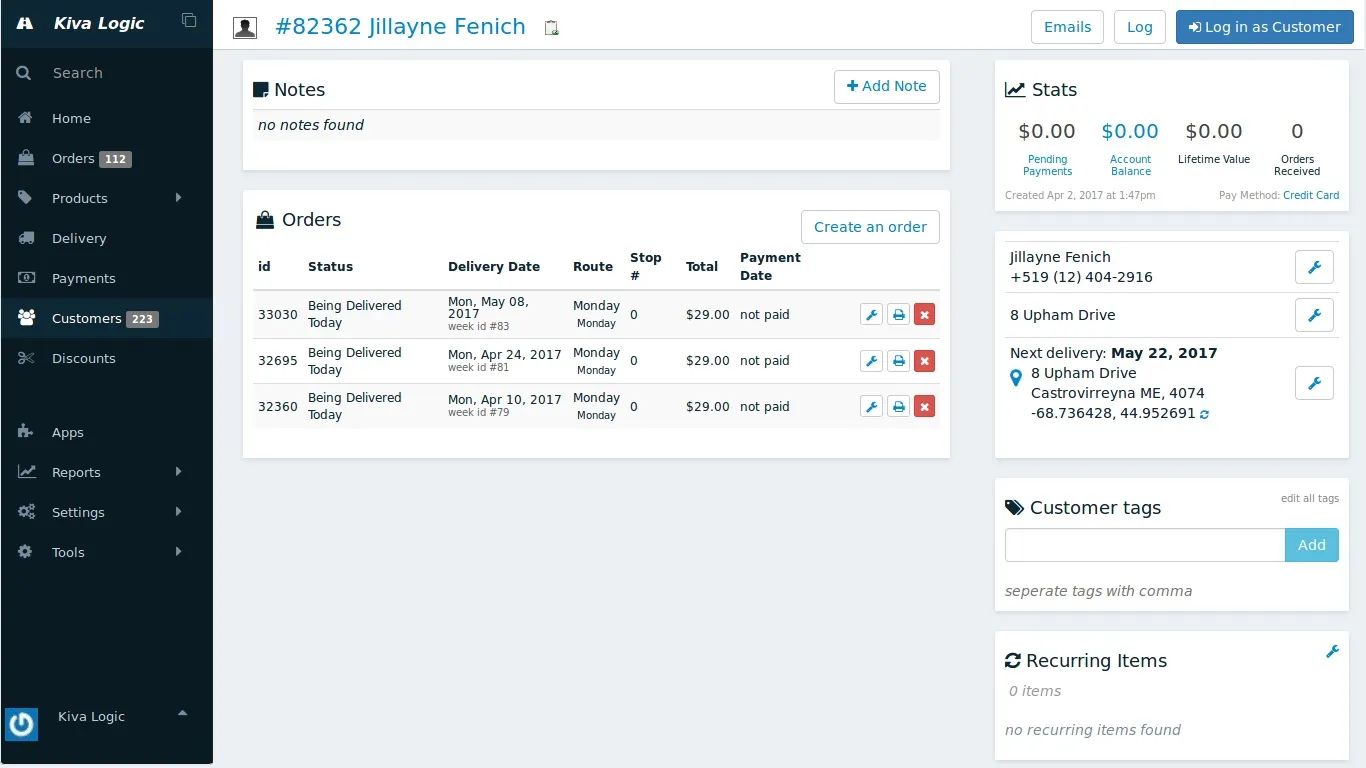Edit Jillayne Fenich contact info wrench
The width and height of the screenshot is (1366, 768).
[x=1314, y=267]
